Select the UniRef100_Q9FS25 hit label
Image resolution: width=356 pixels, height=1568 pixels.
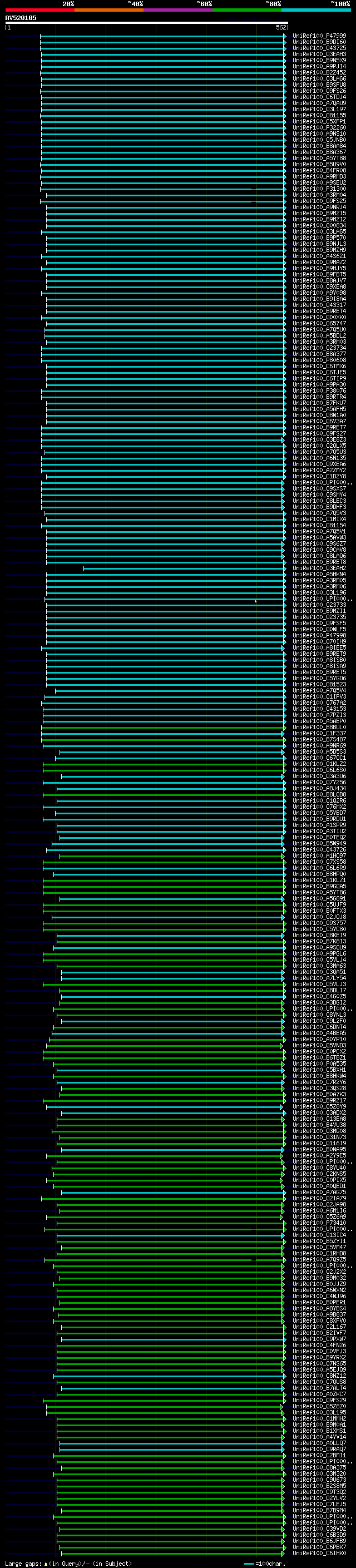click(319, 201)
